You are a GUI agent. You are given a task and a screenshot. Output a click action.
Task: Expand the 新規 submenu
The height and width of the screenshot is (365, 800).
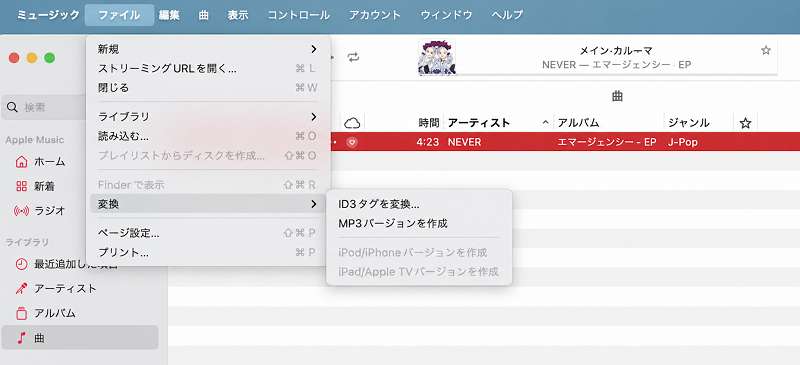pyautogui.click(x=208, y=49)
